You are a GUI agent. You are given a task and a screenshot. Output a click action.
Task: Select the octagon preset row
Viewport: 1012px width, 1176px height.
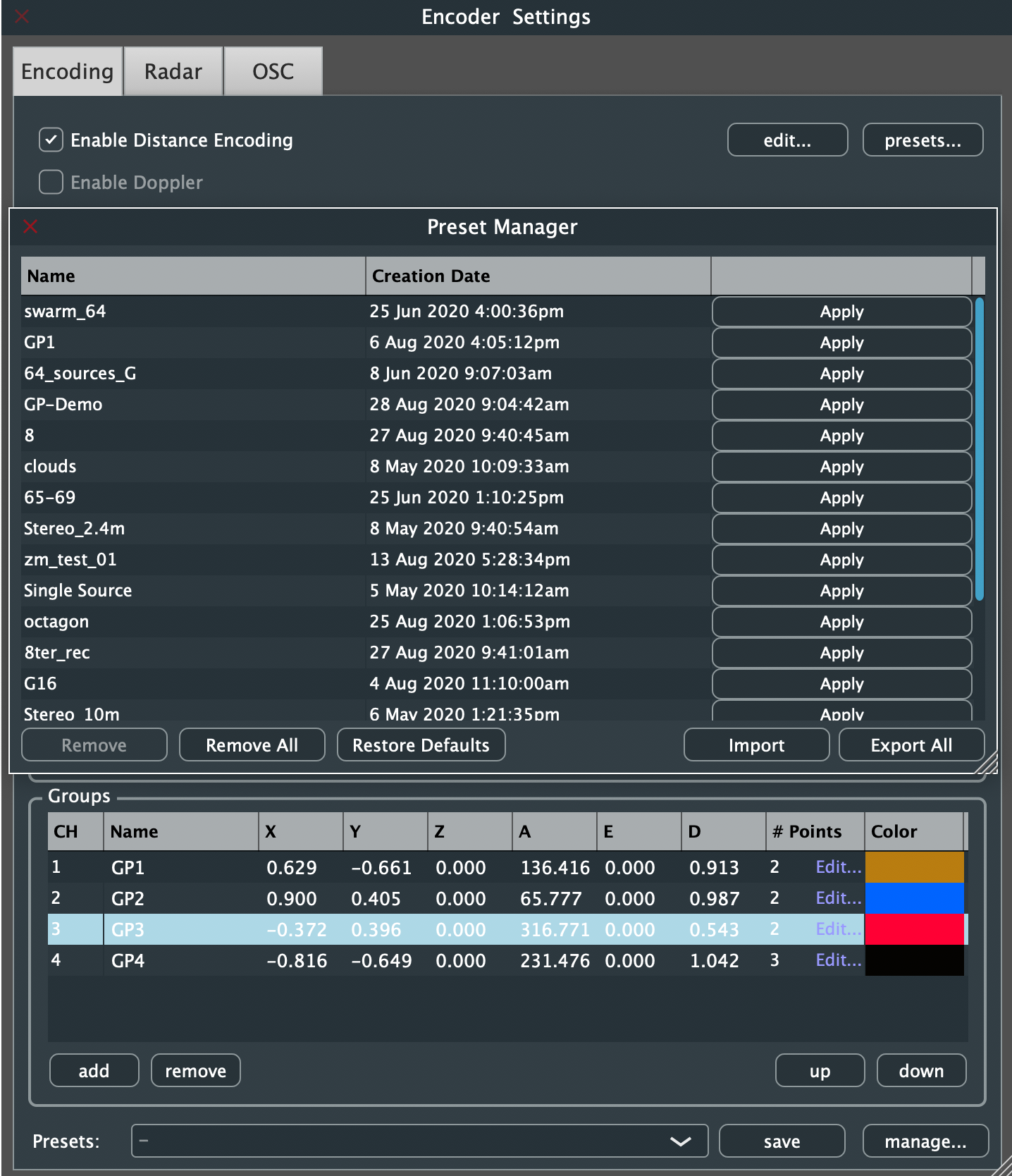click(190, 622)
